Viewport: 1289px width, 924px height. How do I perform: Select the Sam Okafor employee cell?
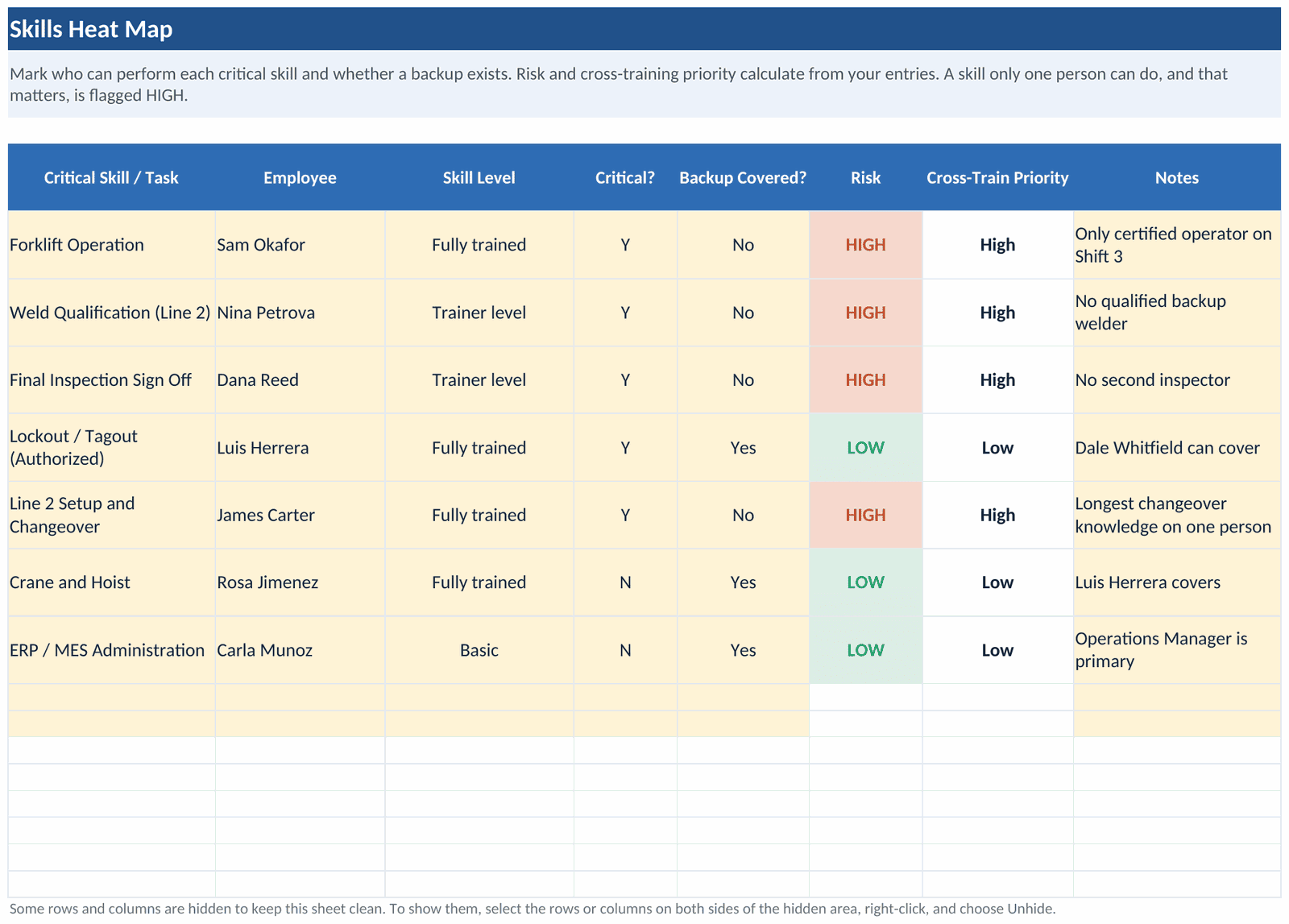point(300,245)
